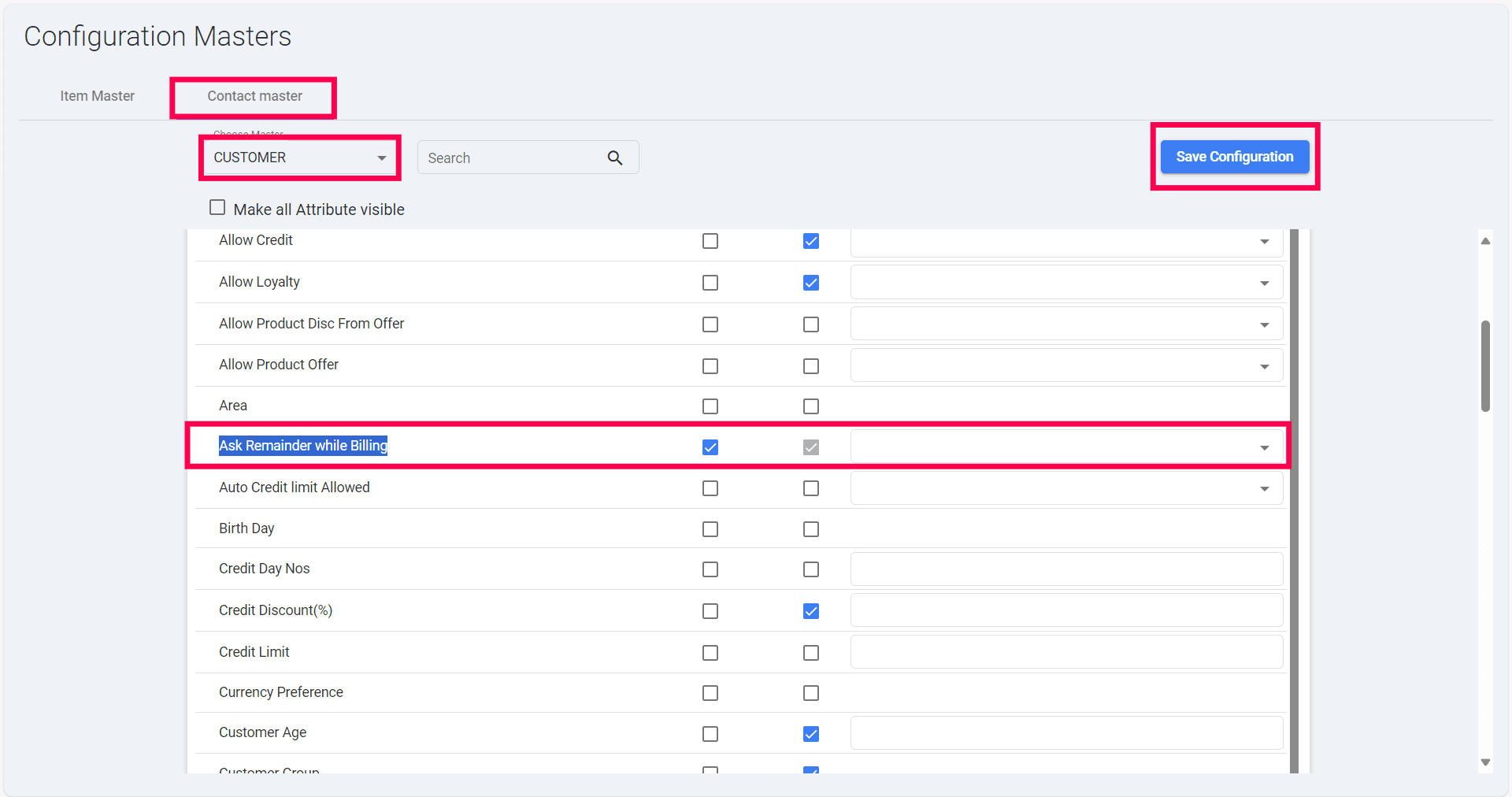Image resolution: width=1512 pixels, height=797 pixels.
Task: Uncheck the second Allow Credit checkbox
Action: tap(811, 241)
